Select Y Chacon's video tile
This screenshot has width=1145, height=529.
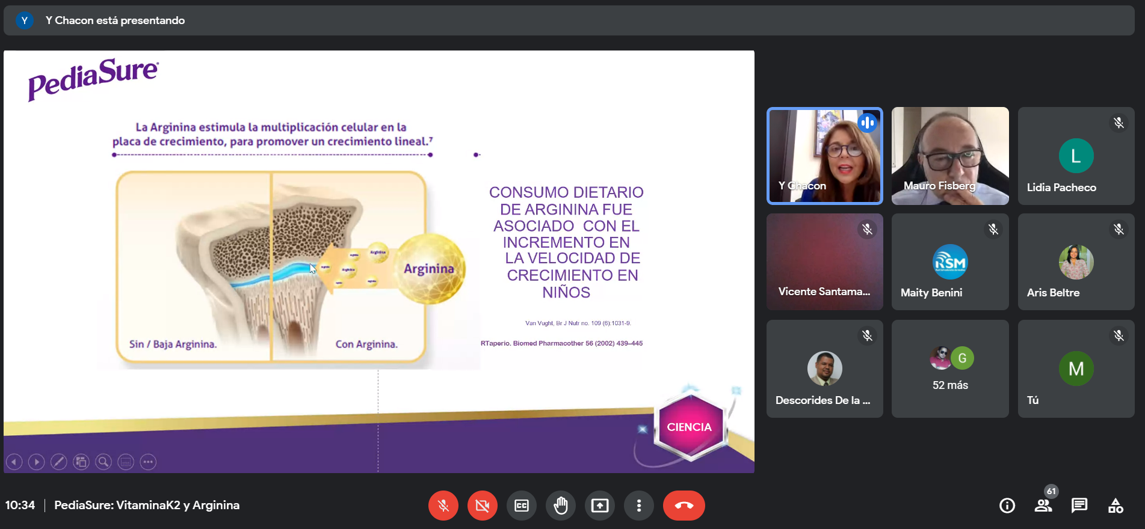[824, 156]
